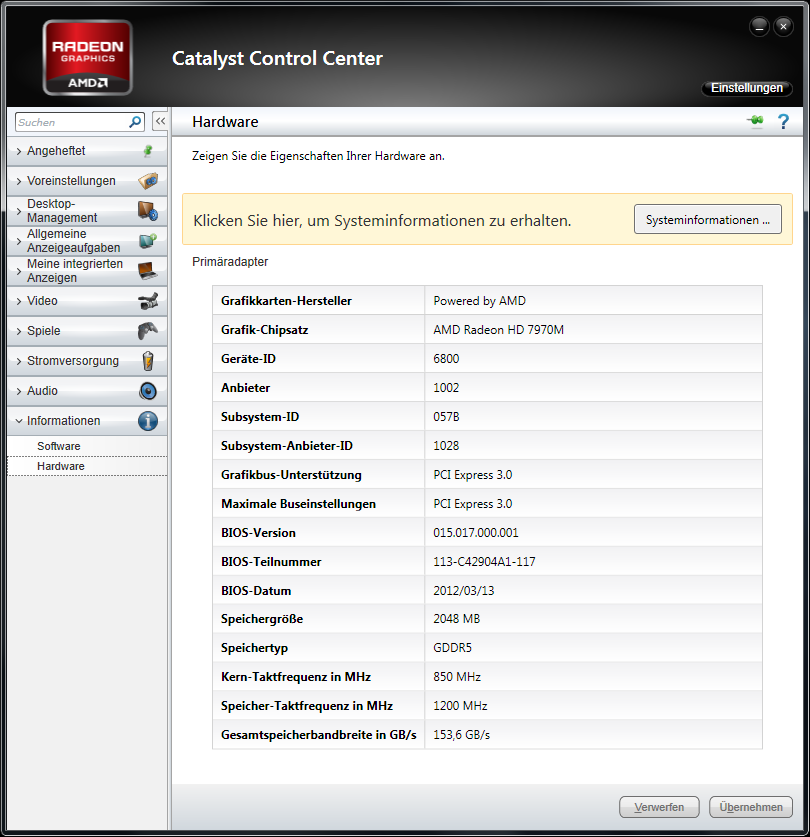This screenshot has height=837, width=810.
Task: Click the Audio speaker icon
Action: [148, 391]
